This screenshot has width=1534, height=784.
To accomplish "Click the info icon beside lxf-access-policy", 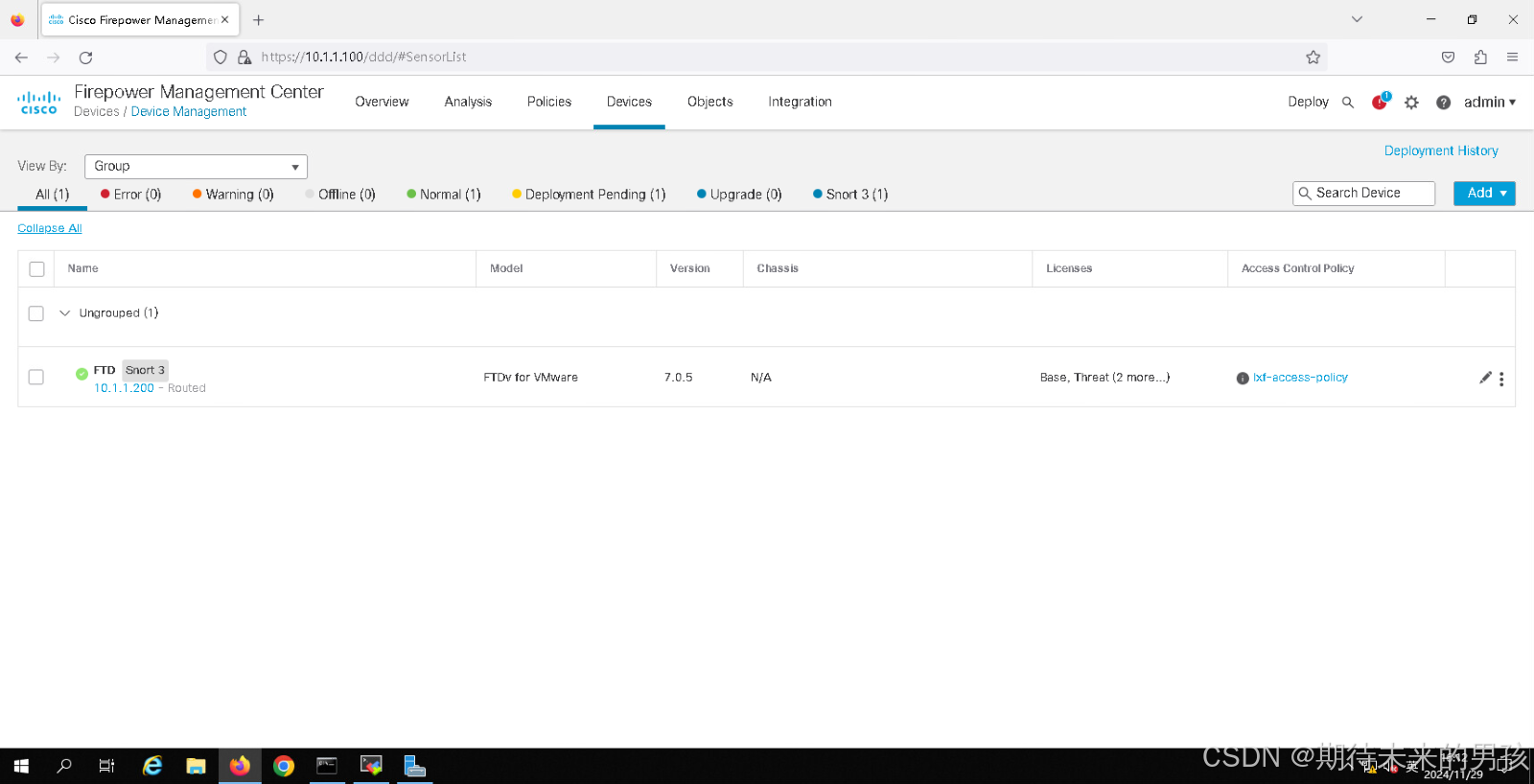I will (x=1243, y=379).
